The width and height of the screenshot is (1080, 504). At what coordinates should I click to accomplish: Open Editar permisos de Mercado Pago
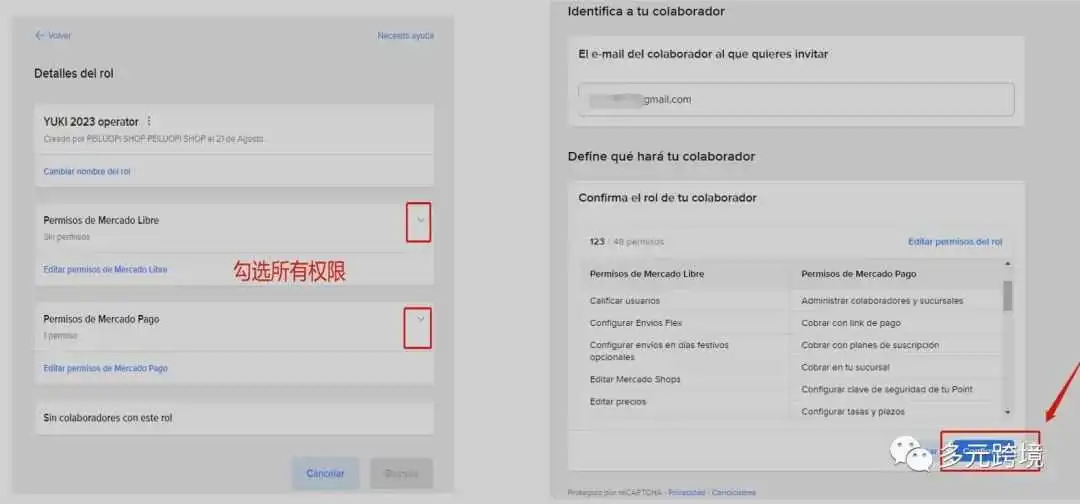[105, 368]
